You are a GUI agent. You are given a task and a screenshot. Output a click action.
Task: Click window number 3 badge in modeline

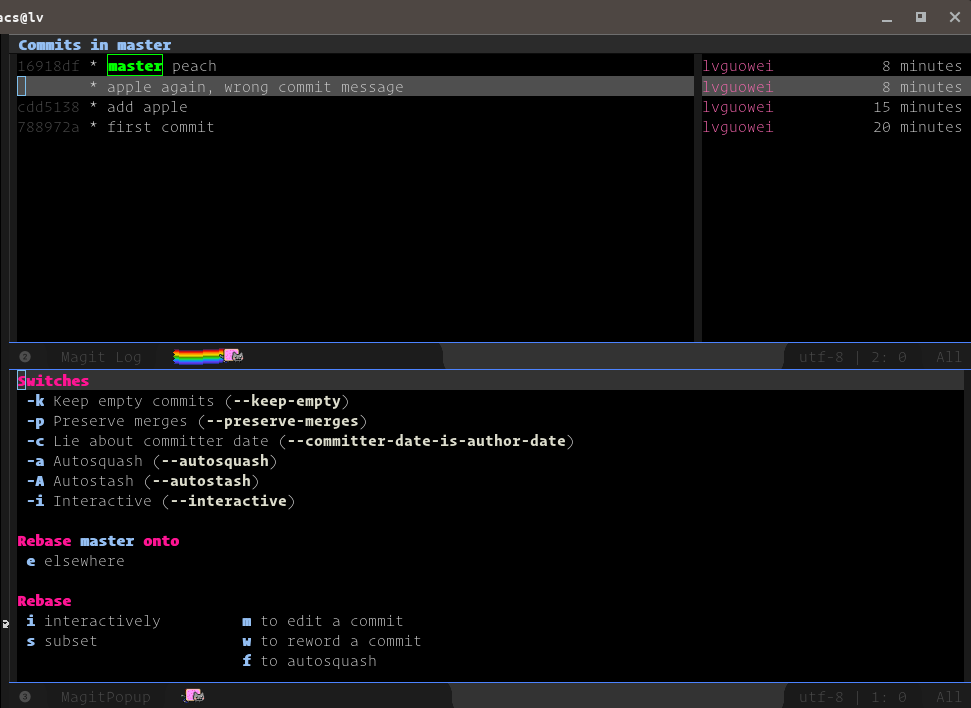[25, 697]
